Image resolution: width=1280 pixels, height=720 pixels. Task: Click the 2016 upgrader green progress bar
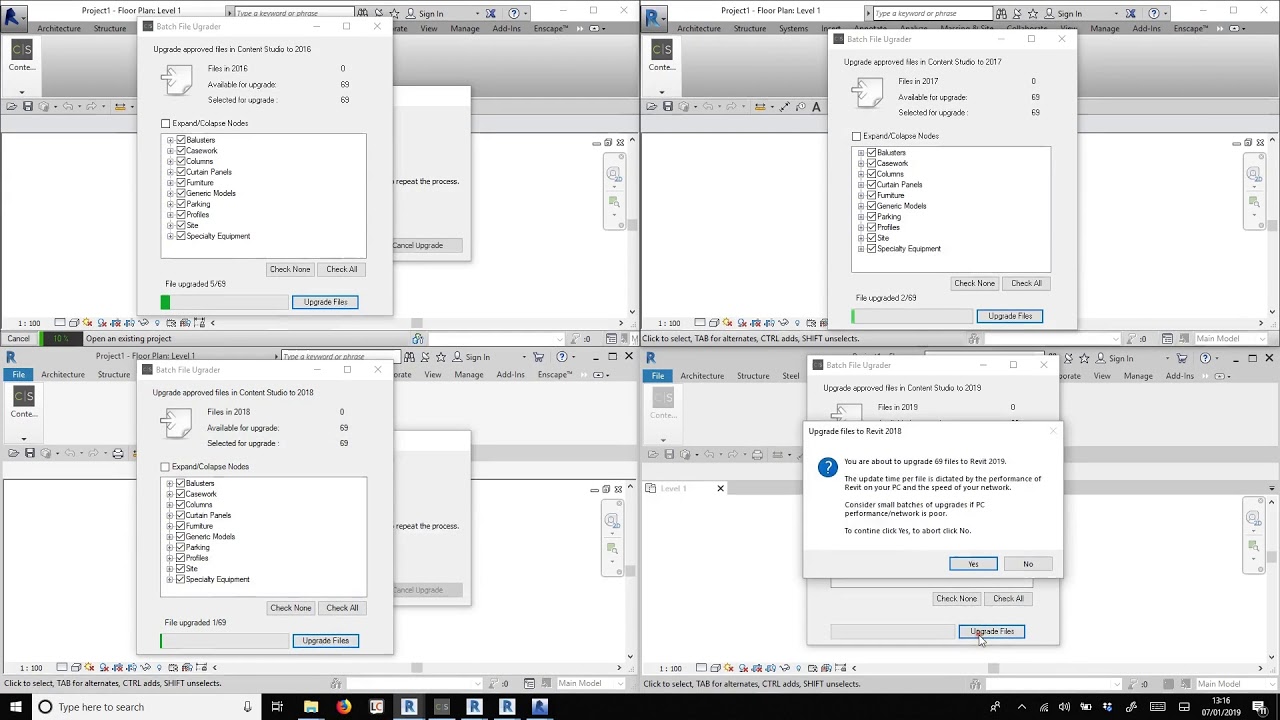(224, 302)
